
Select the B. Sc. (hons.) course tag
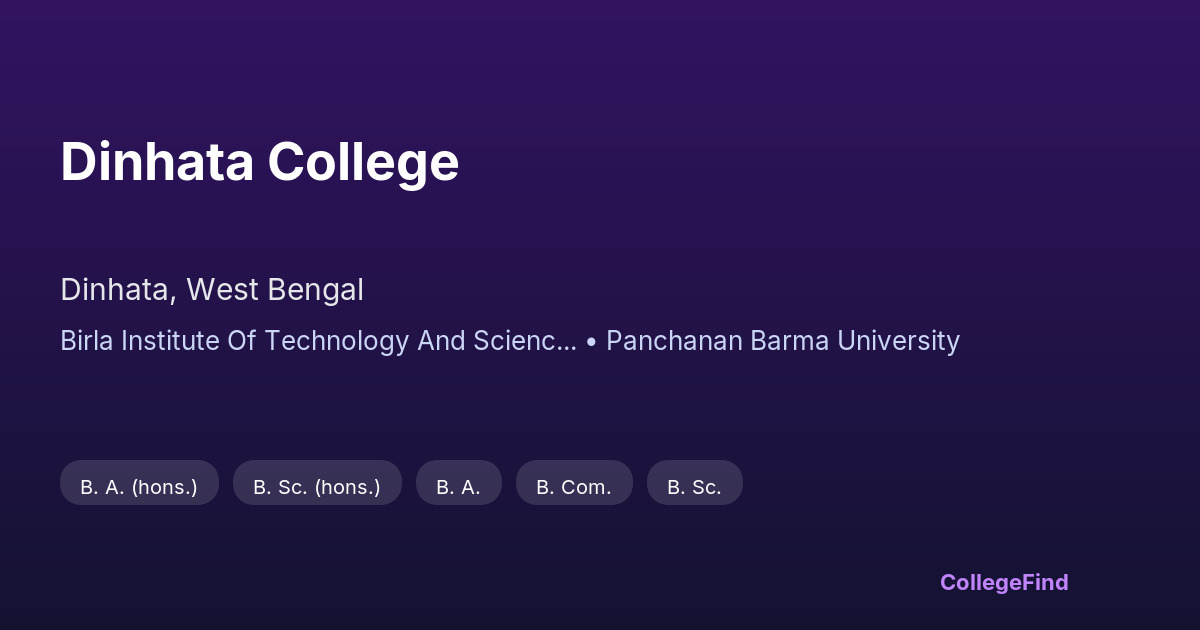point(317,487)
